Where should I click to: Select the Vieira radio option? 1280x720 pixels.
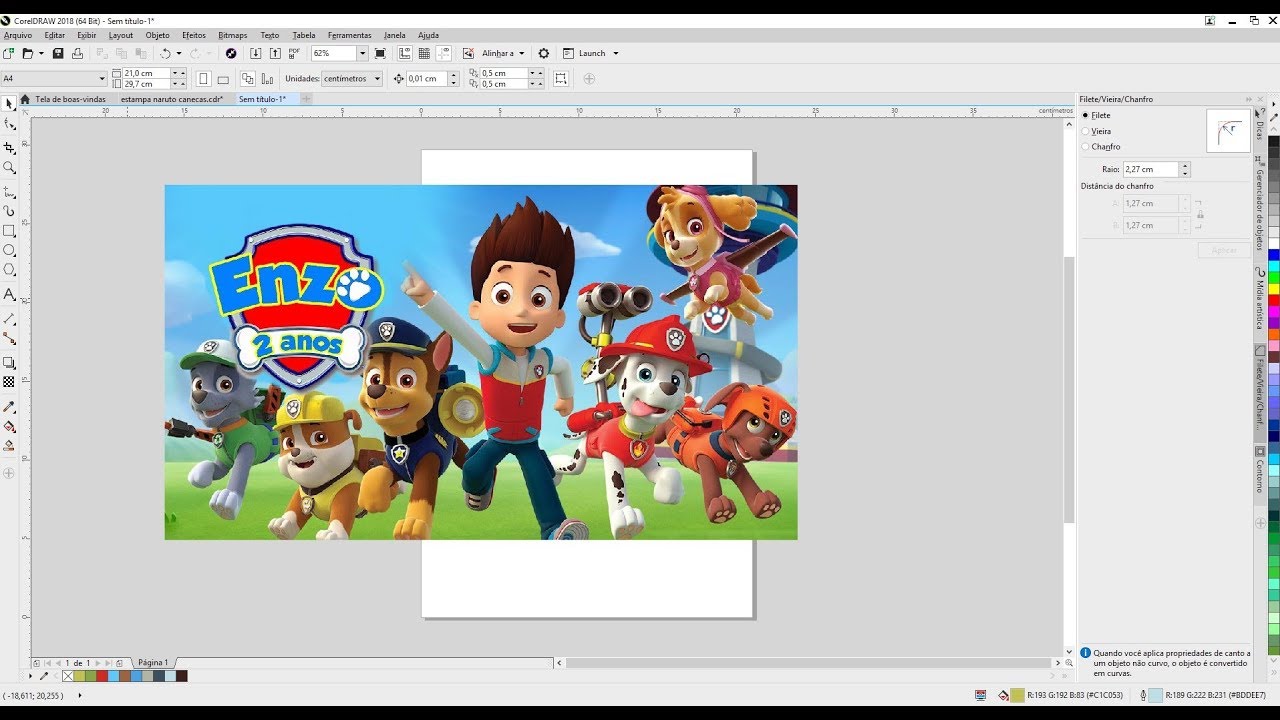pos(1085,131)
